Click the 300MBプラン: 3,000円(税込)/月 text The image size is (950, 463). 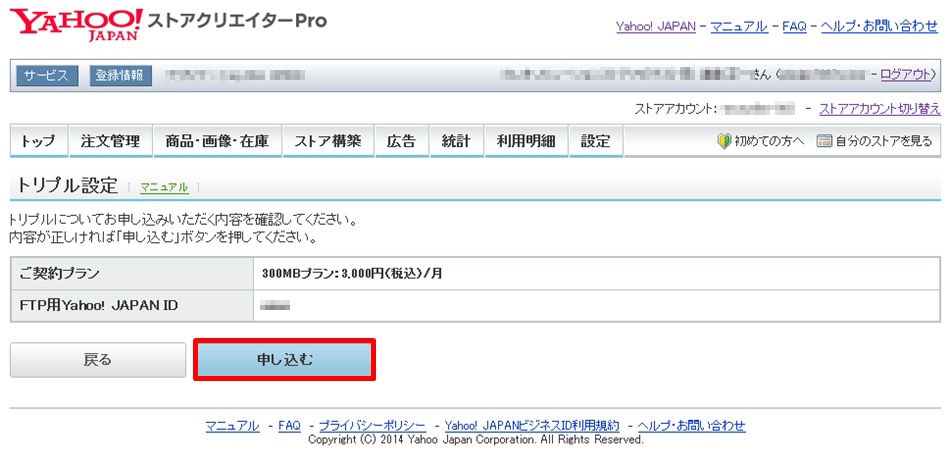coord(352,273)
